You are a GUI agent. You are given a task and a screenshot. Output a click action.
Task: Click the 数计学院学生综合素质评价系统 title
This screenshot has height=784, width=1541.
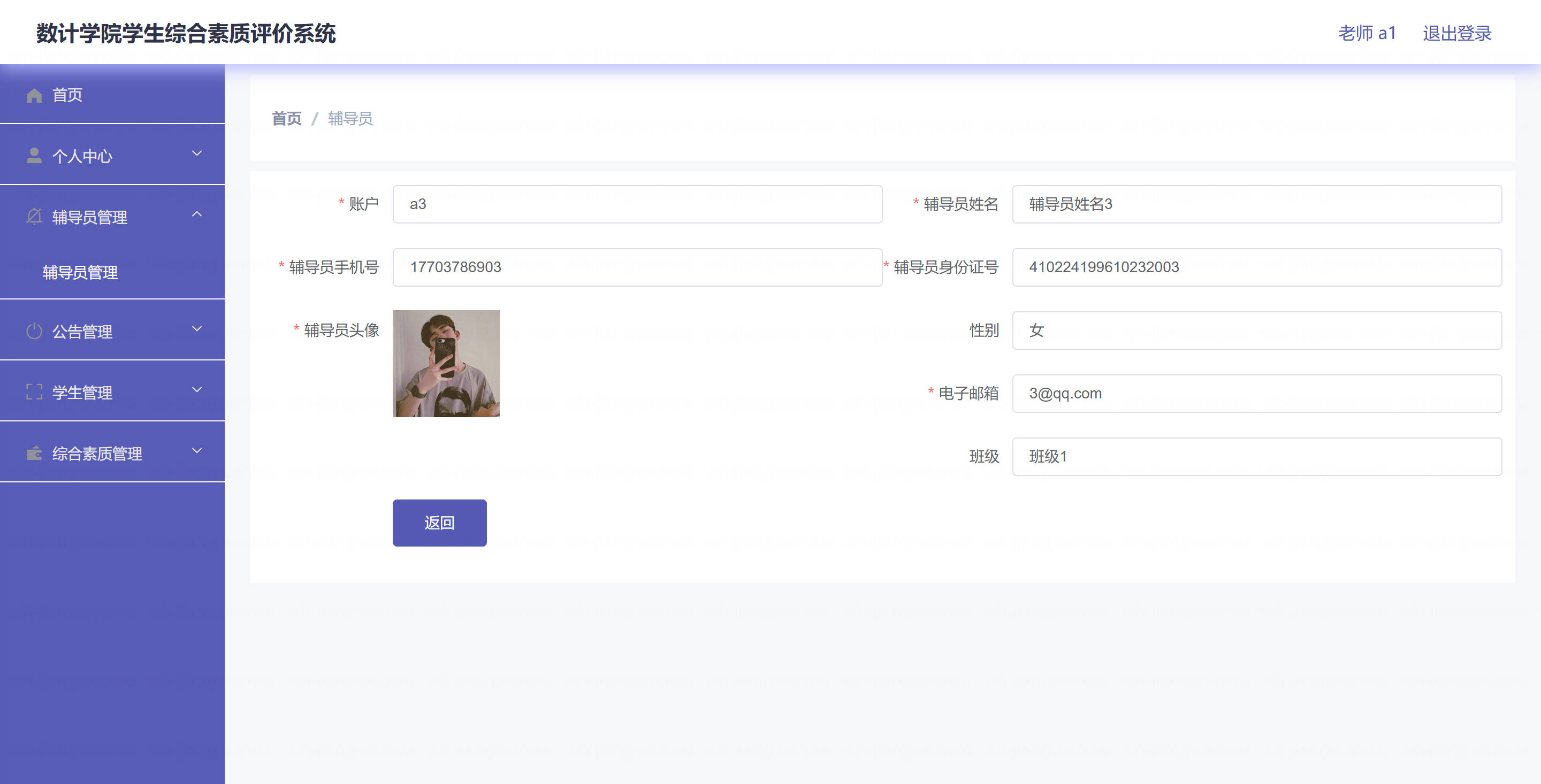point(186,33)
